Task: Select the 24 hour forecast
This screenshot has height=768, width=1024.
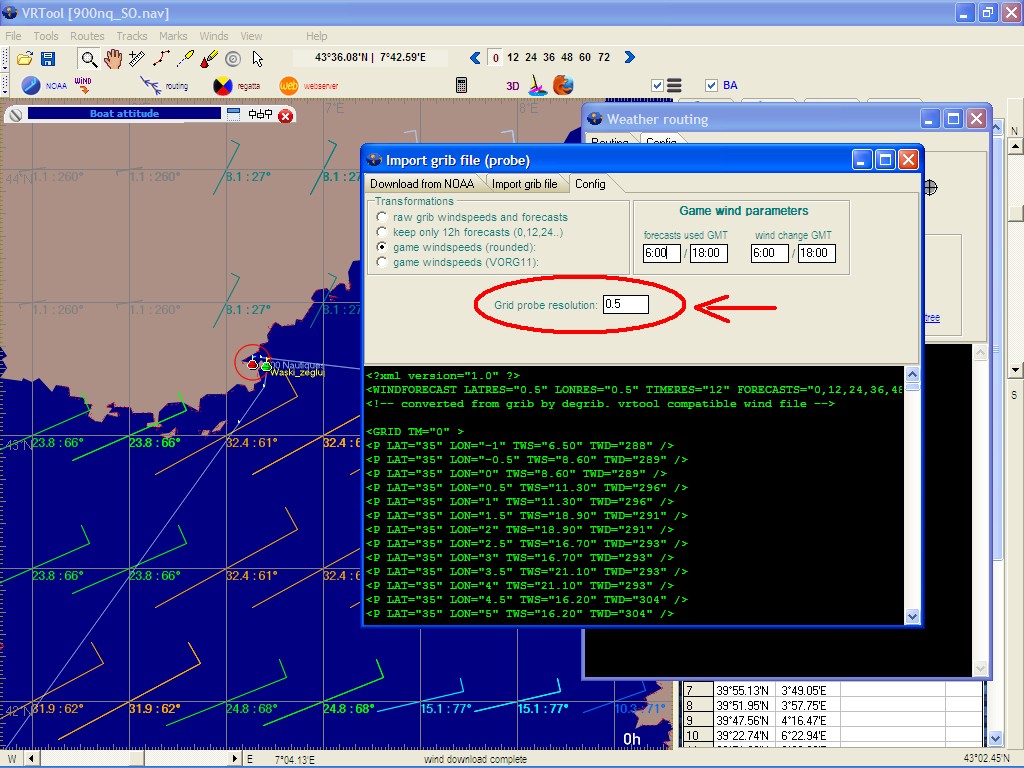Action: (x=531, y=58)
